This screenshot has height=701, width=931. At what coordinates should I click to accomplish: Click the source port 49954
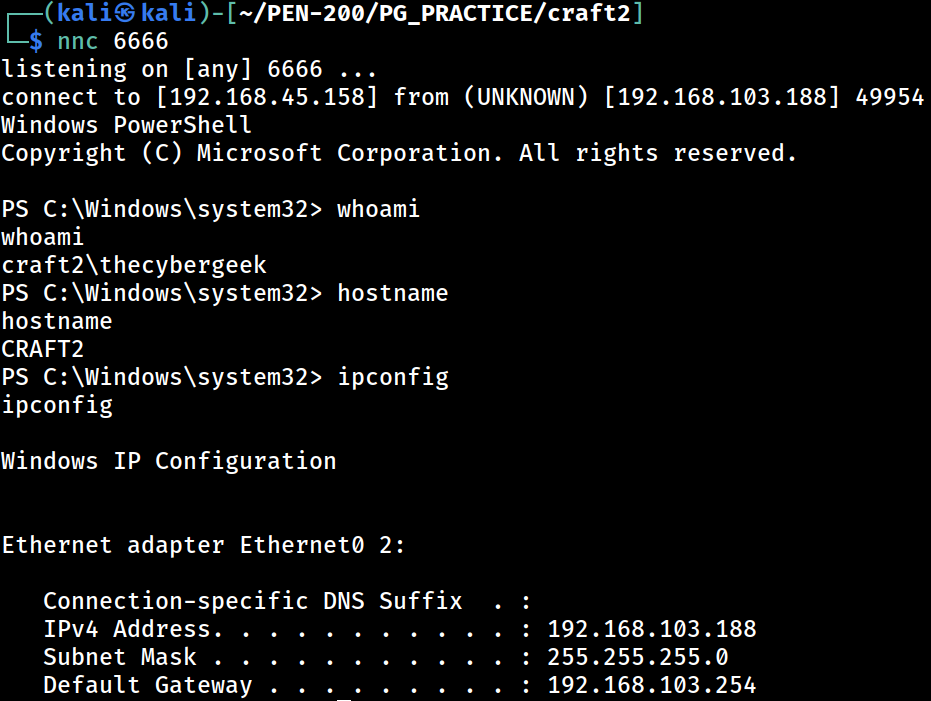click(x=889, y=97)
